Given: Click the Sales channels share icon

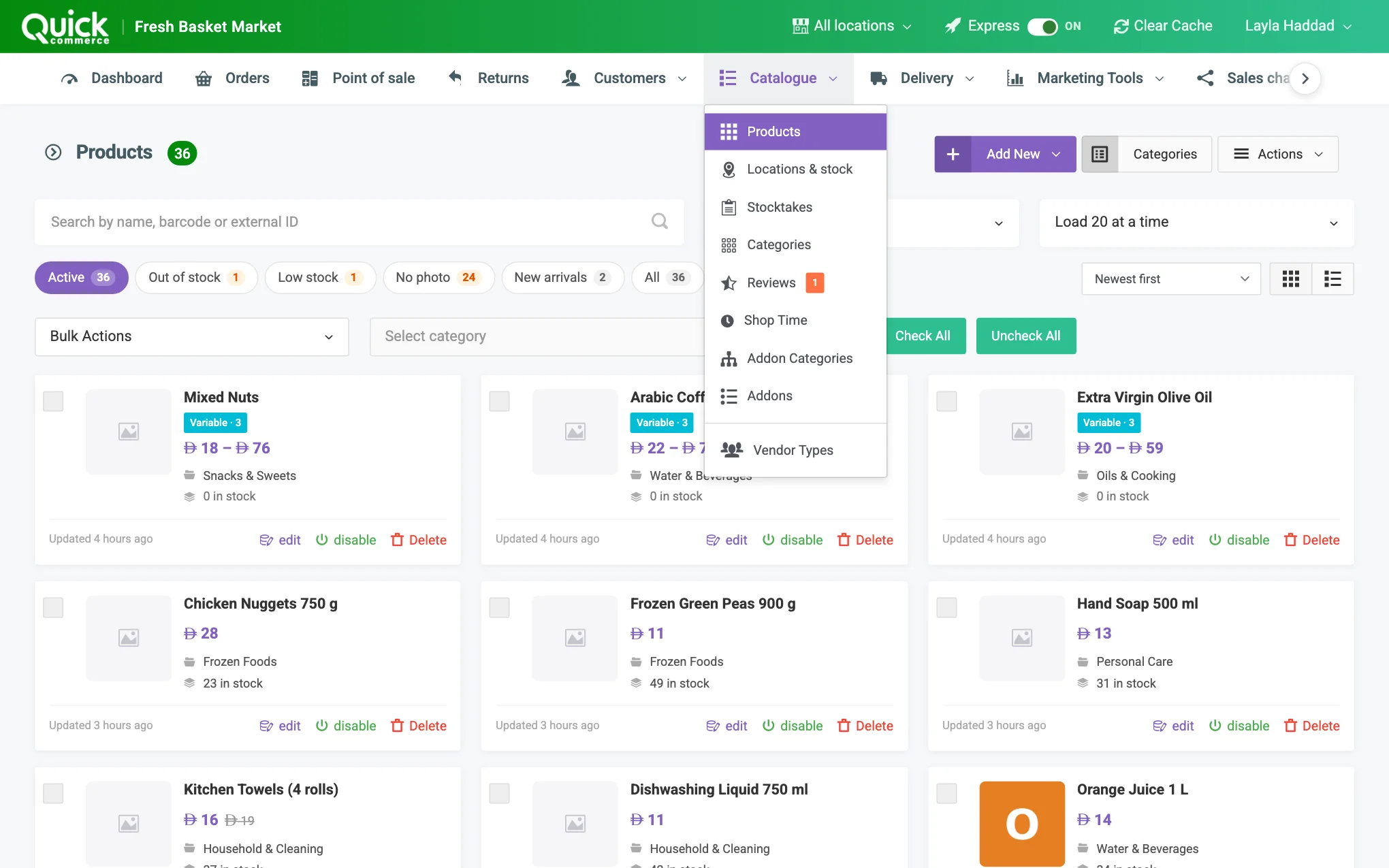Looking at the screenshot, I should [x=1205, y=78].
